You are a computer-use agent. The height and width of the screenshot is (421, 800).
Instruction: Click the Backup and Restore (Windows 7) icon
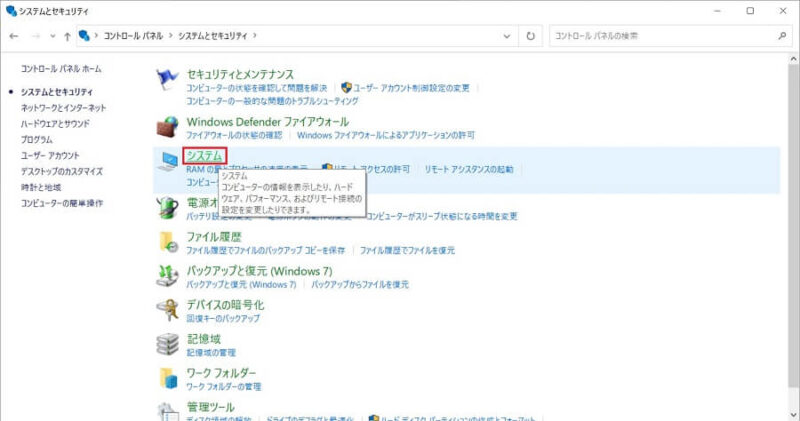(x=167, y=276)
